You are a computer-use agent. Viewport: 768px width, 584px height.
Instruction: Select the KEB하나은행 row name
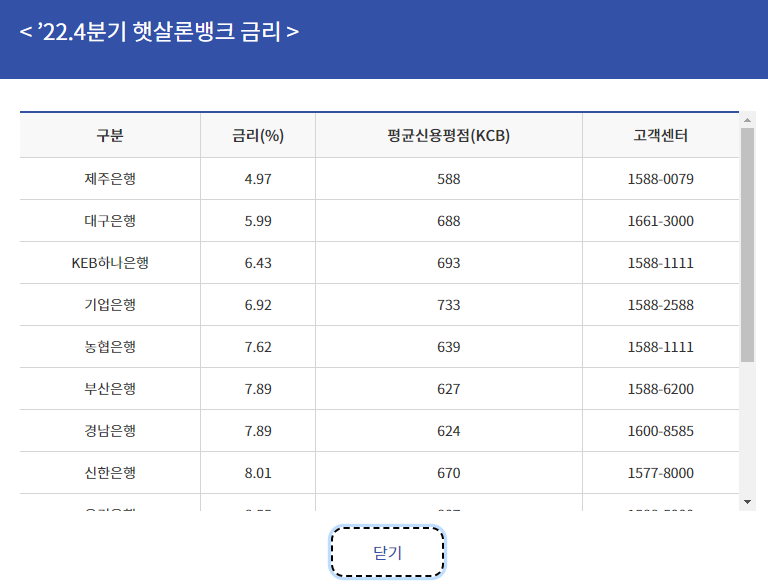(x=110, y=263)
